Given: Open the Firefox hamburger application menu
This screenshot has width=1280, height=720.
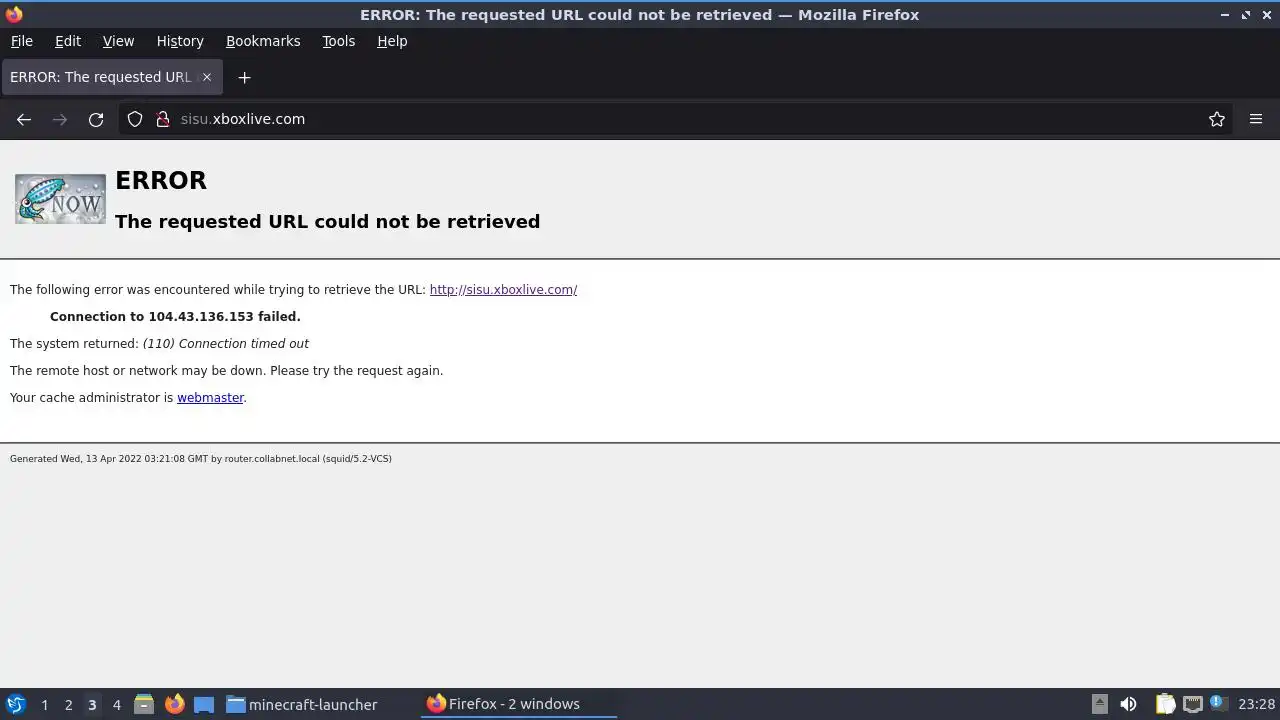Looking at the screenshot, I should pyautogui.click(x=1256, y=119).
